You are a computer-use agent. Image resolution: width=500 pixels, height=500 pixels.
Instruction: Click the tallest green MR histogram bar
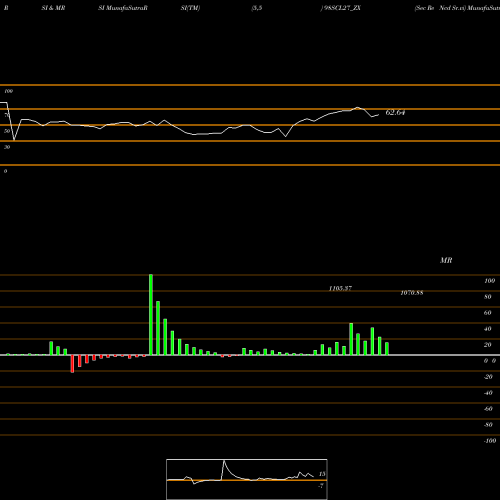(x=151, y=315)
